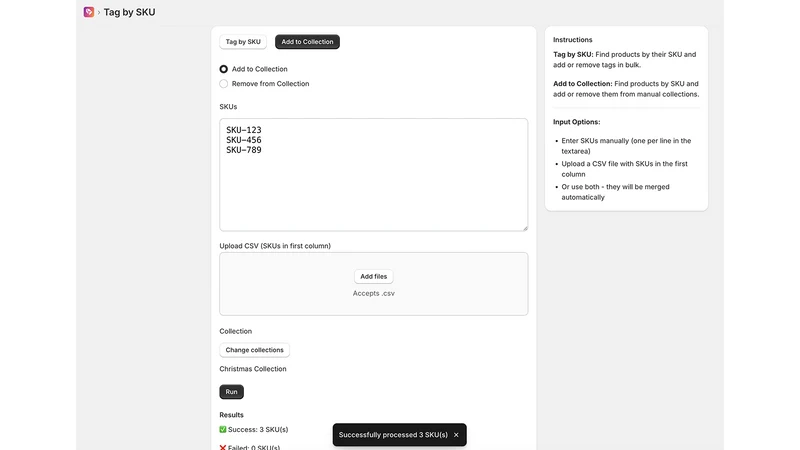Click inside the SKUs textarea
The height and width of the screenshot is (450, 800).
click(373, 174)
